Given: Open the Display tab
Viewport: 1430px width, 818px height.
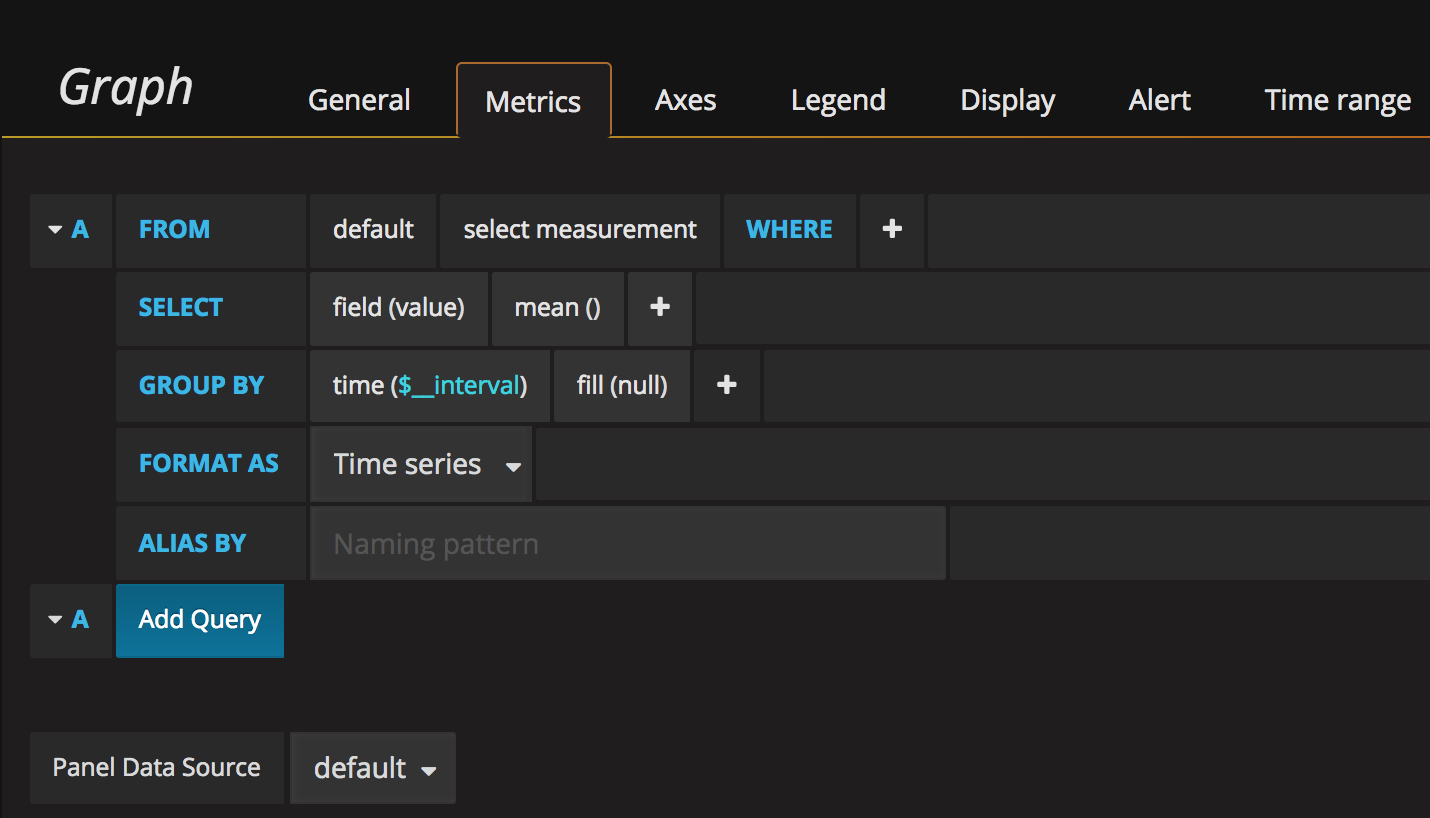Looking at the screenshot, I should [x=1007, y=100].
